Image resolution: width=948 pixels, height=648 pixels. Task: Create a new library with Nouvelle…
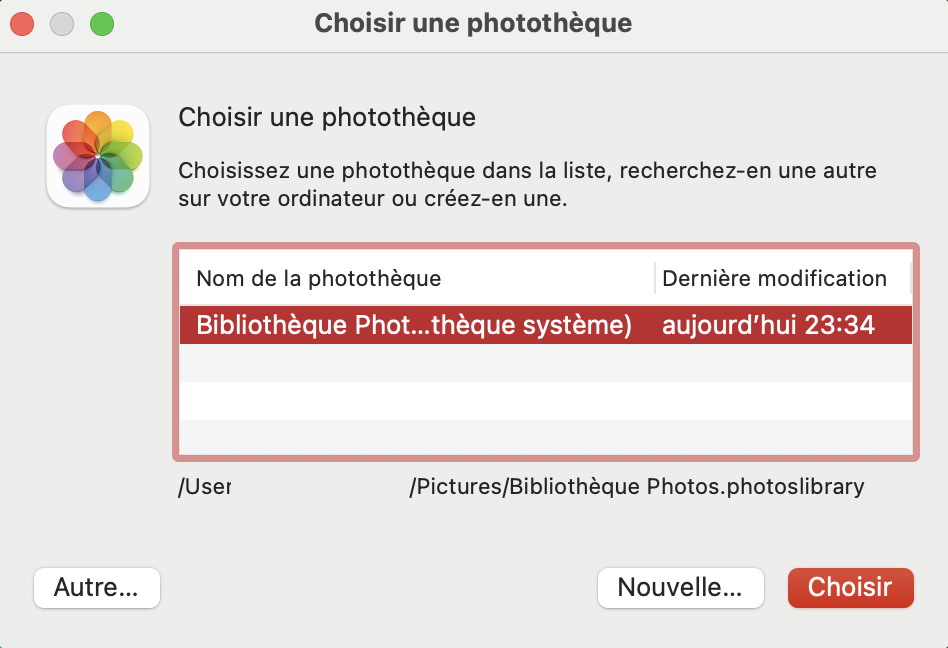click(x=680, y=587)
